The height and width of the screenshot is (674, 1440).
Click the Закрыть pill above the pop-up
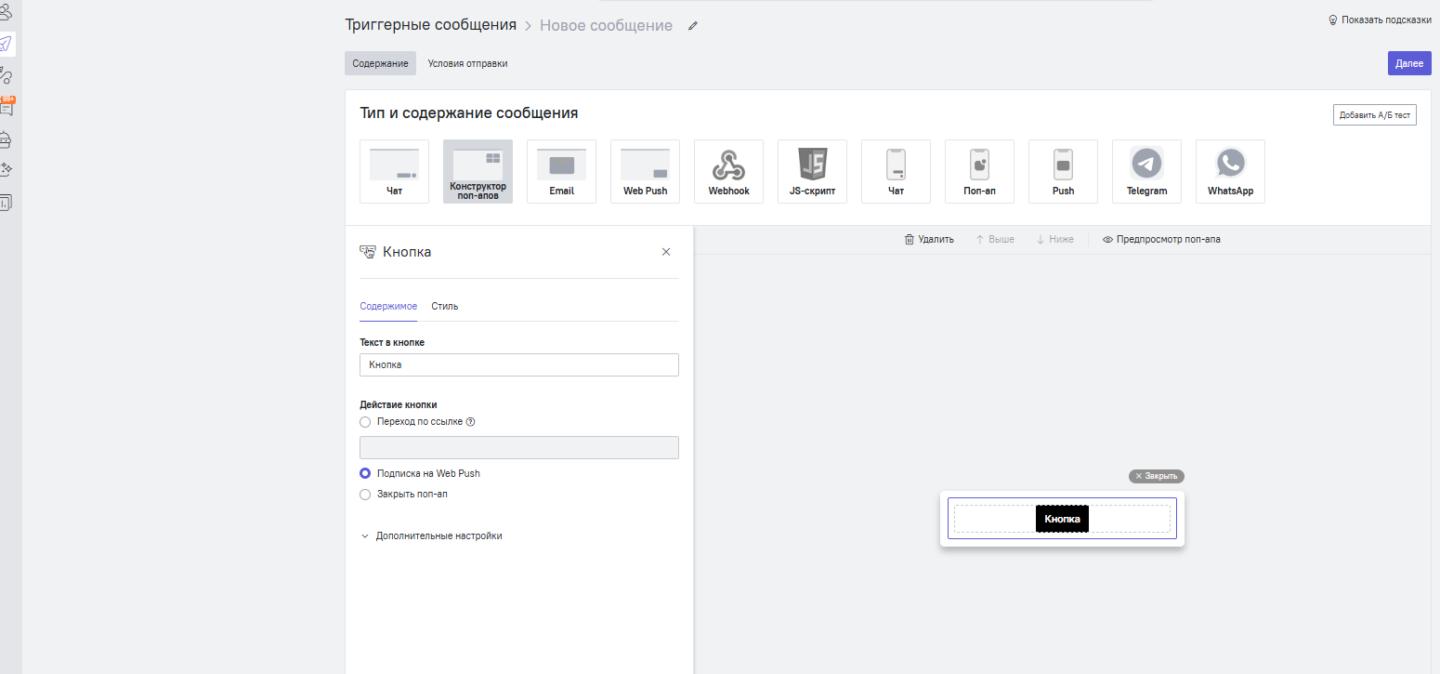coord(1156,477)
